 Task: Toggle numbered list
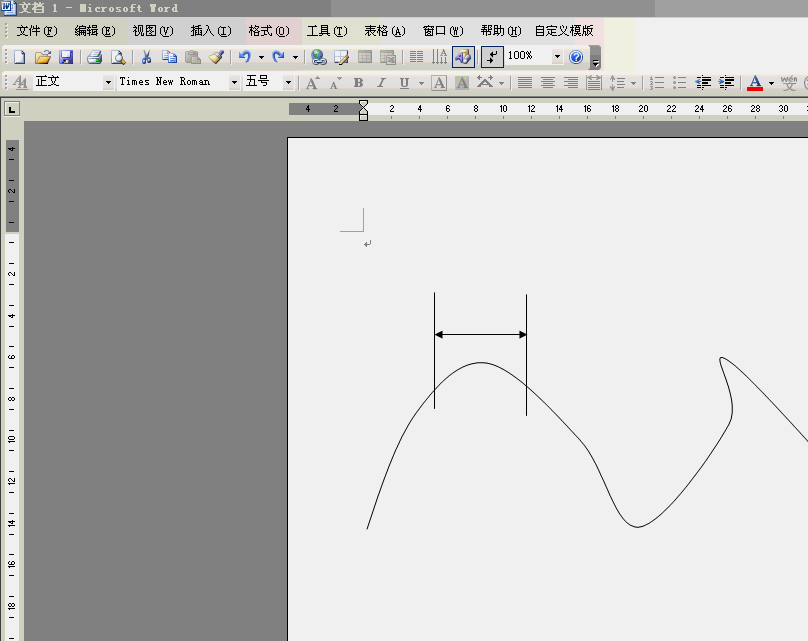point(657,83)
